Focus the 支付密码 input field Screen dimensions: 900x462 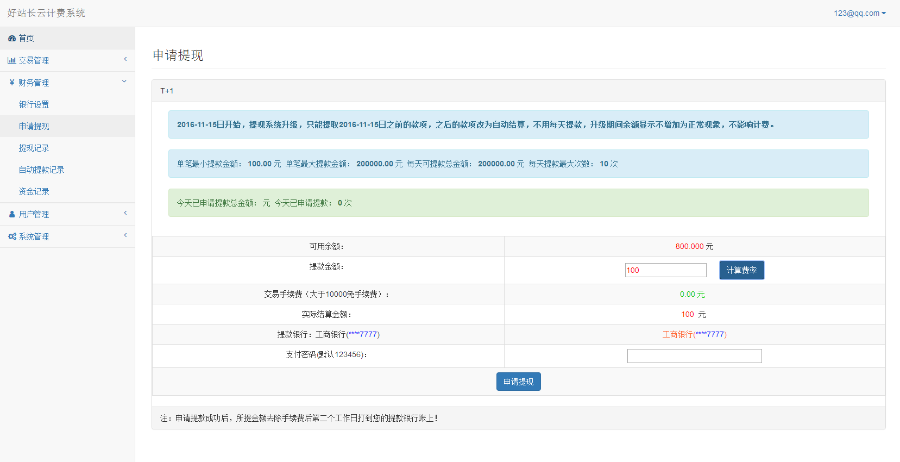coord(694,356)
